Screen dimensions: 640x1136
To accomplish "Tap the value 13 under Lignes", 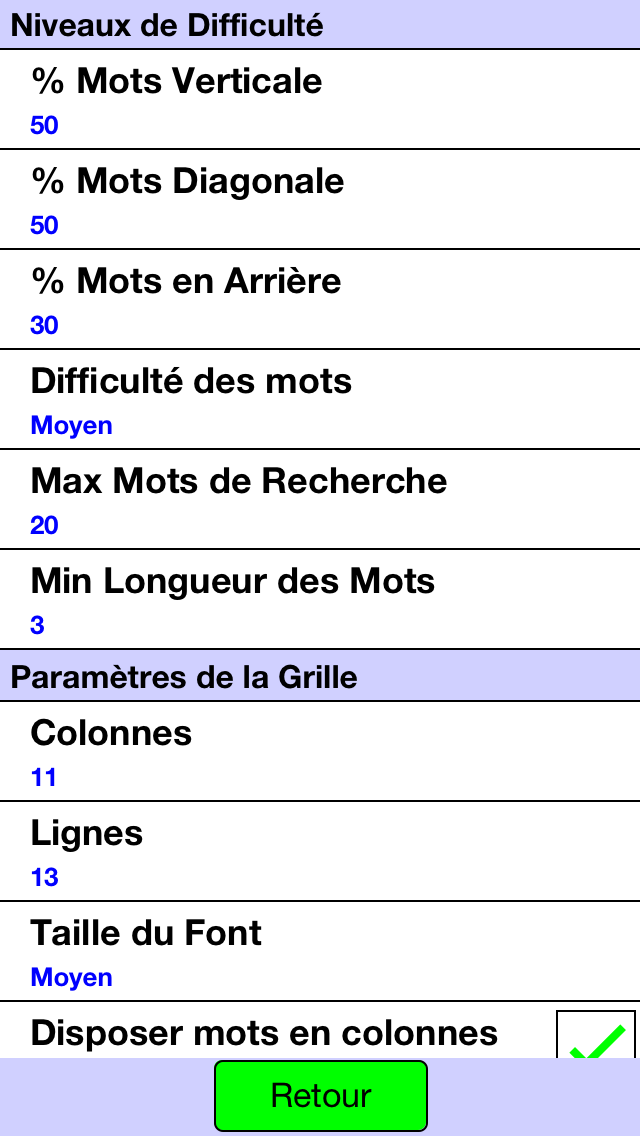I will click(x=44, y=878).
